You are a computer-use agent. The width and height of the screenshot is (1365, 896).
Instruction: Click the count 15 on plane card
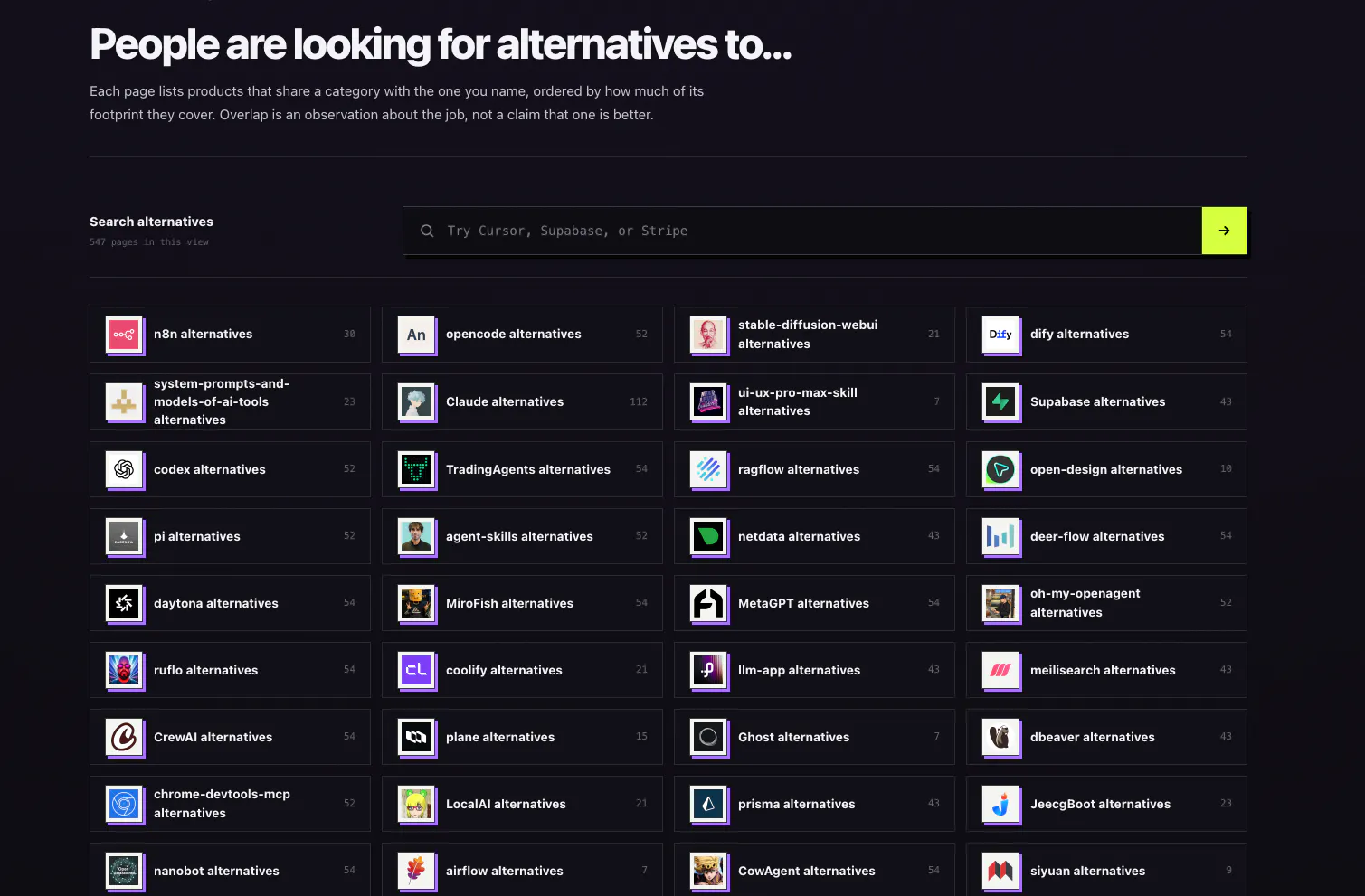pos(641,737)
